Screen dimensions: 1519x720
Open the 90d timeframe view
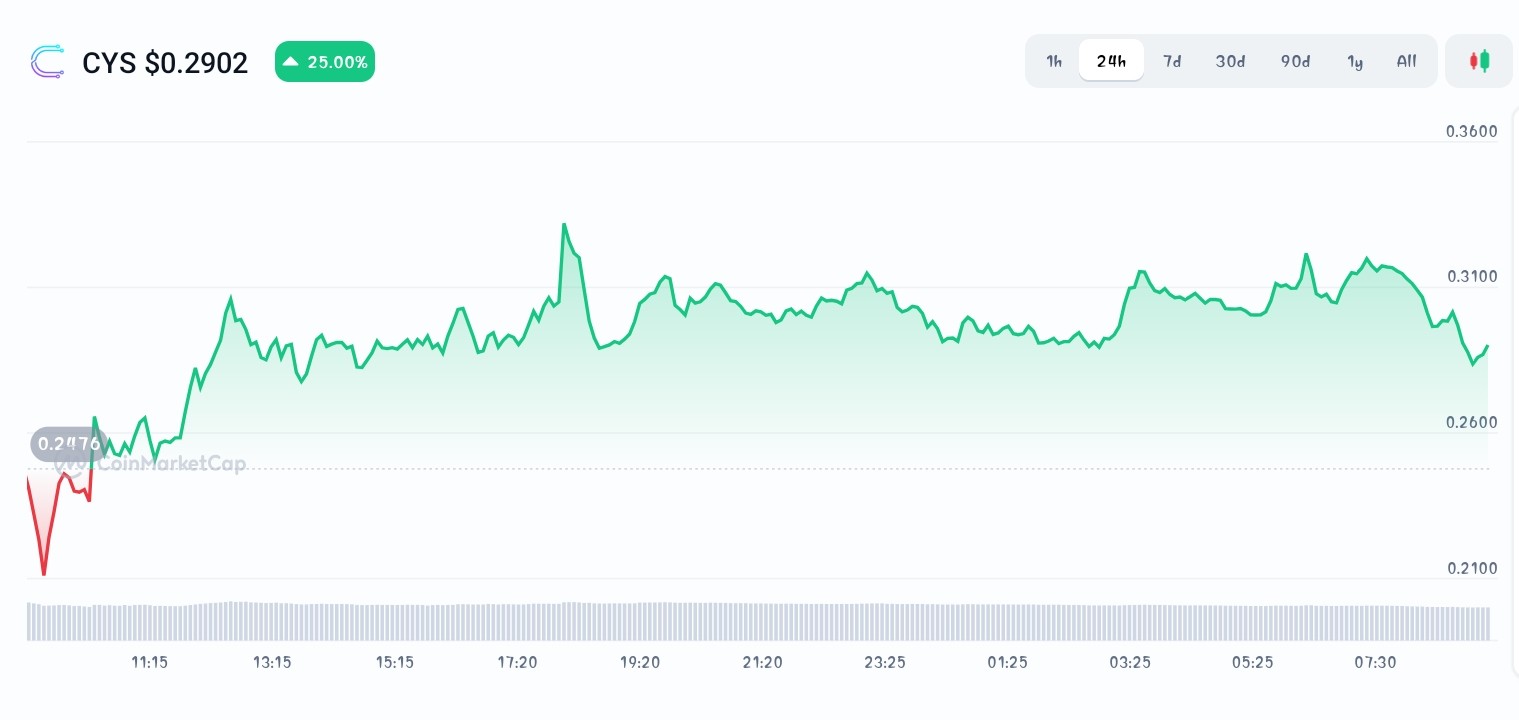point(1295,61)
